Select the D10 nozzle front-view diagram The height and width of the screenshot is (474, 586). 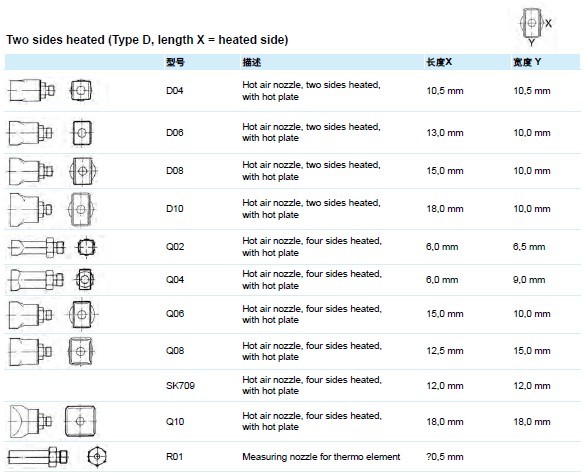pyautogui.click(x=81, y=209)
